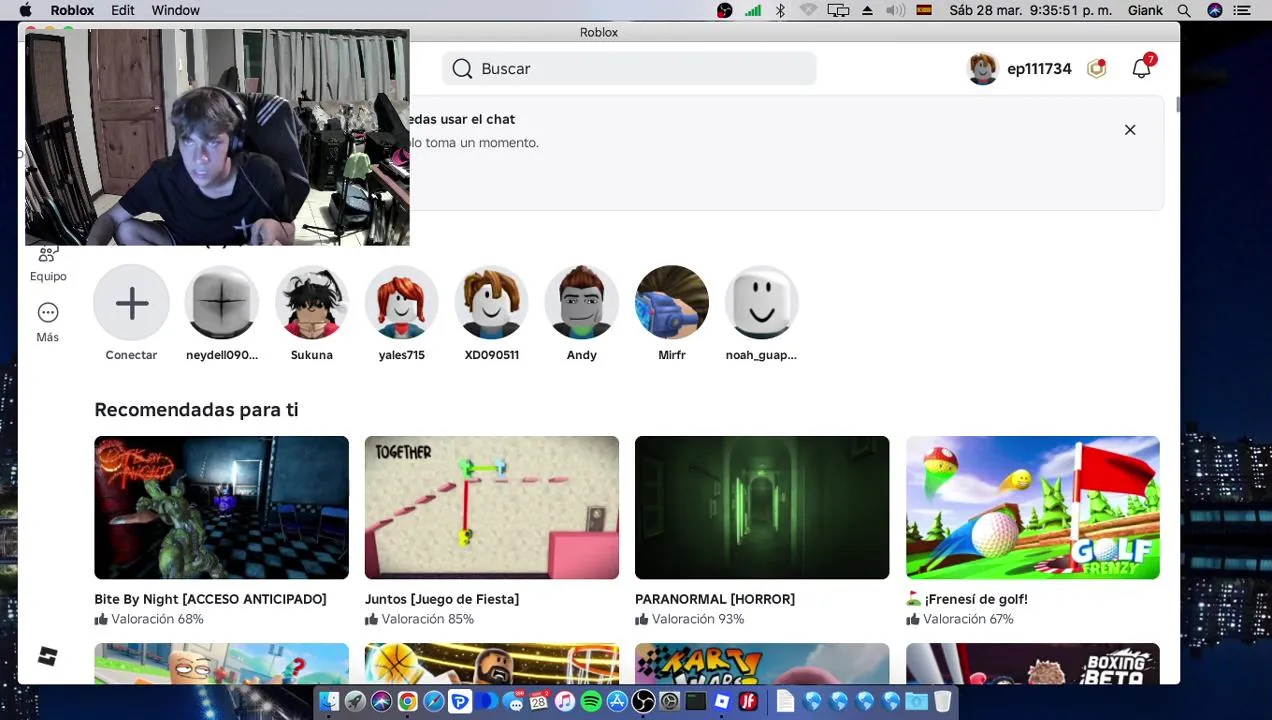Open Launchpad from the Dock
Image resolution: width=1272 pixels, height=720 pixels.
[355, 701]
